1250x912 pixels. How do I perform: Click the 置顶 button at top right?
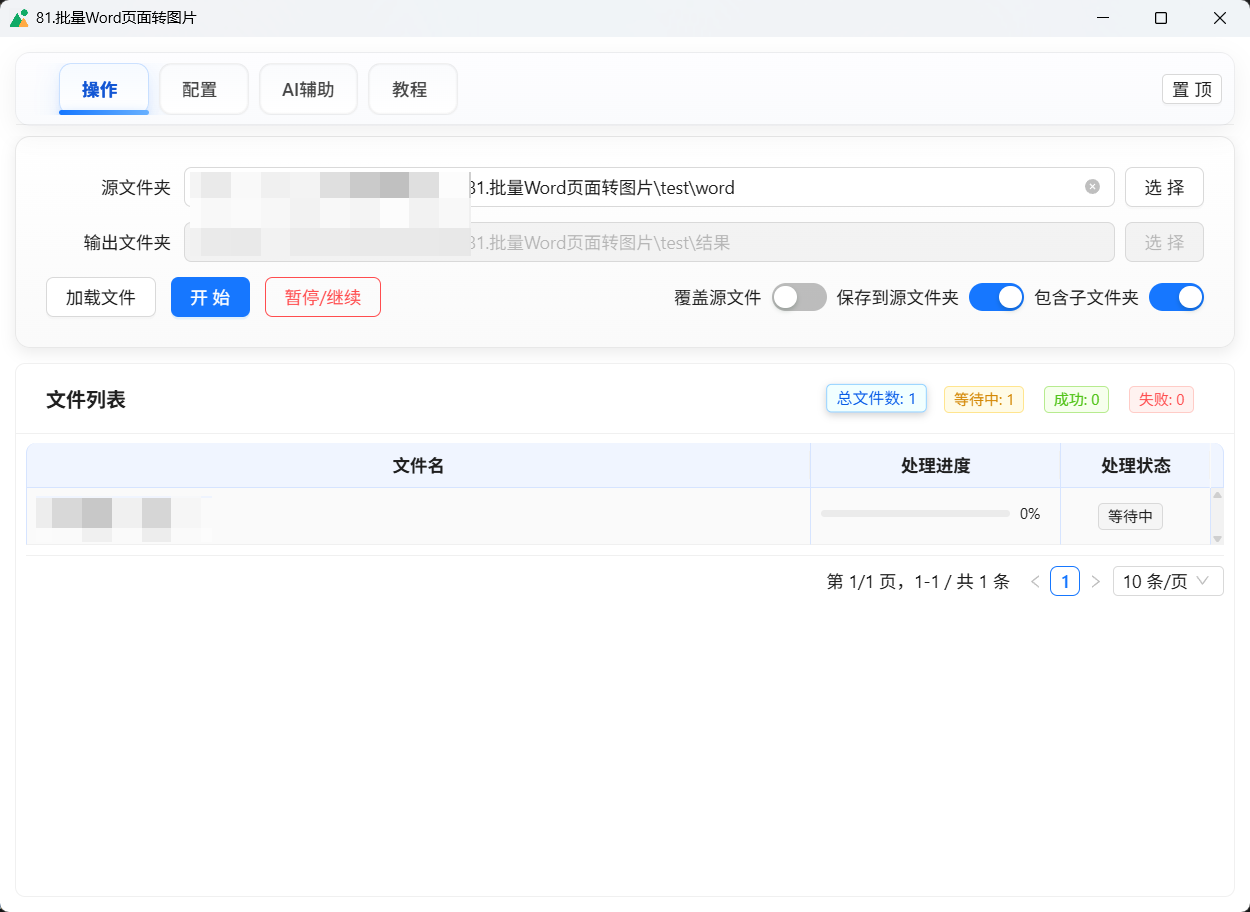(x=1191, y=89)
